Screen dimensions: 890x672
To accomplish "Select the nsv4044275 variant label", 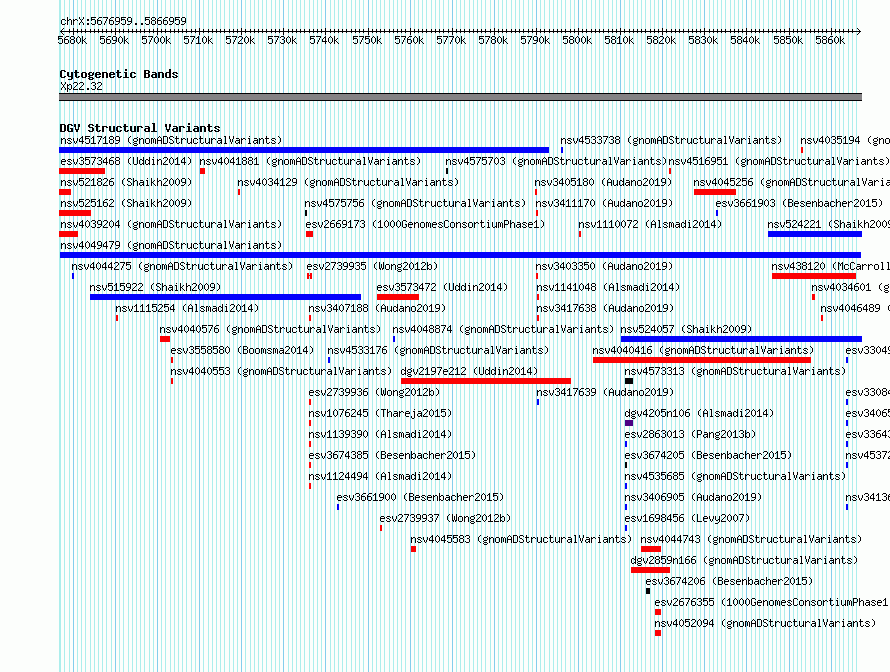I will 182,266.
